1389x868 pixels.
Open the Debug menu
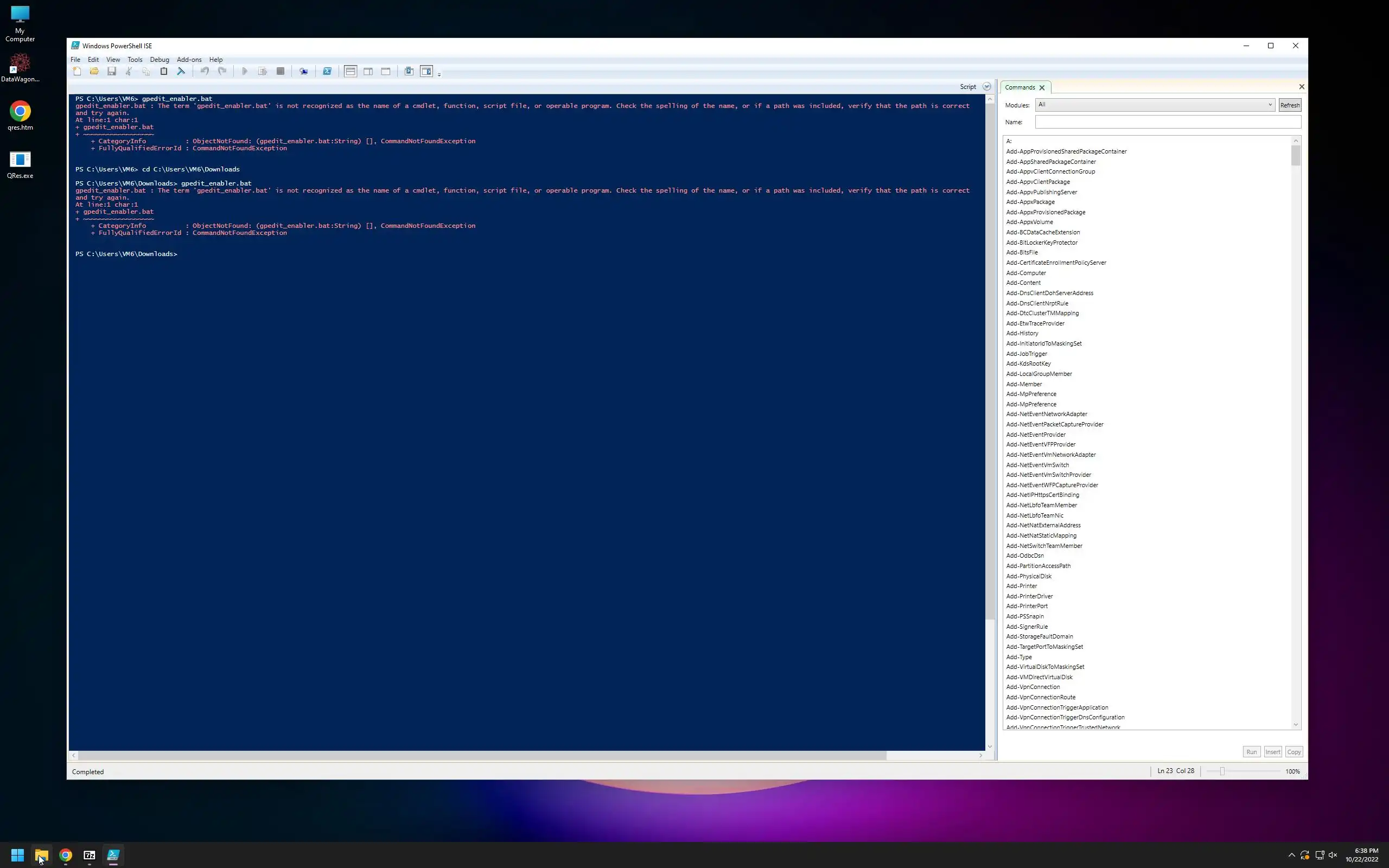pyautogui.click(x=160, y=60)
